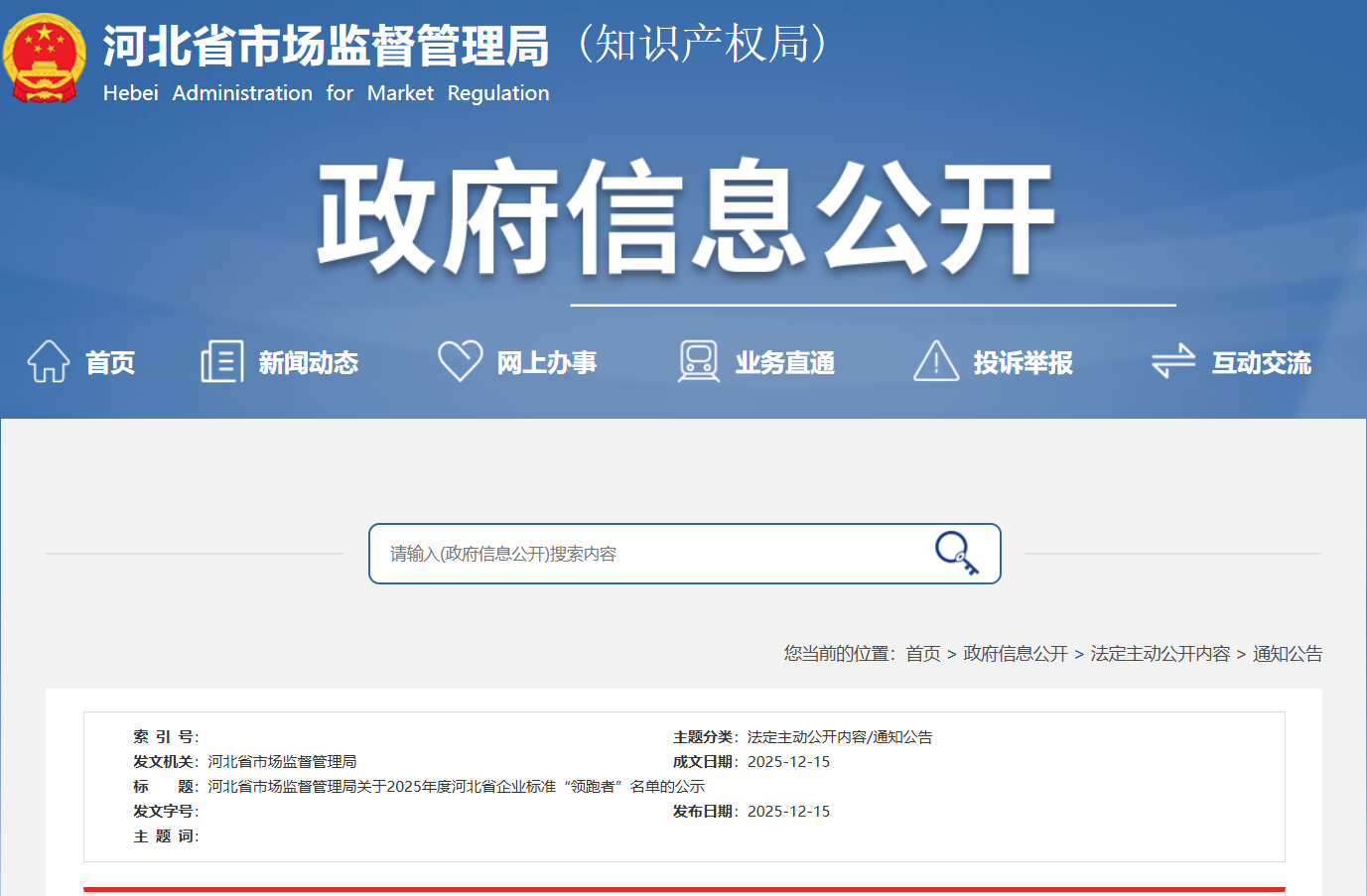Open the 新闻动态 navigation menu item

(309, 363)
